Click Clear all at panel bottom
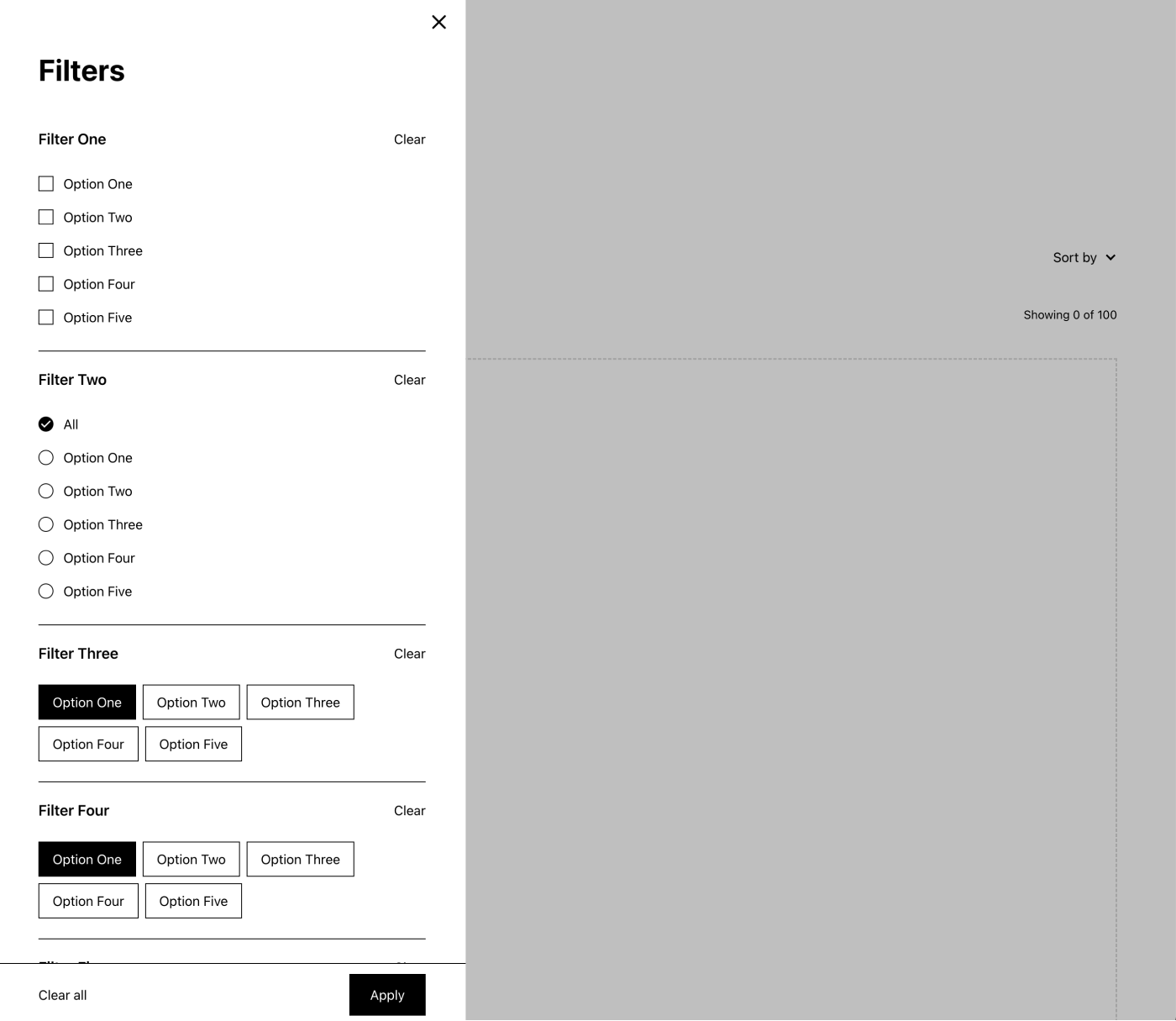The width and height of the screenshot is (1176, 1021). coord(63,995)
